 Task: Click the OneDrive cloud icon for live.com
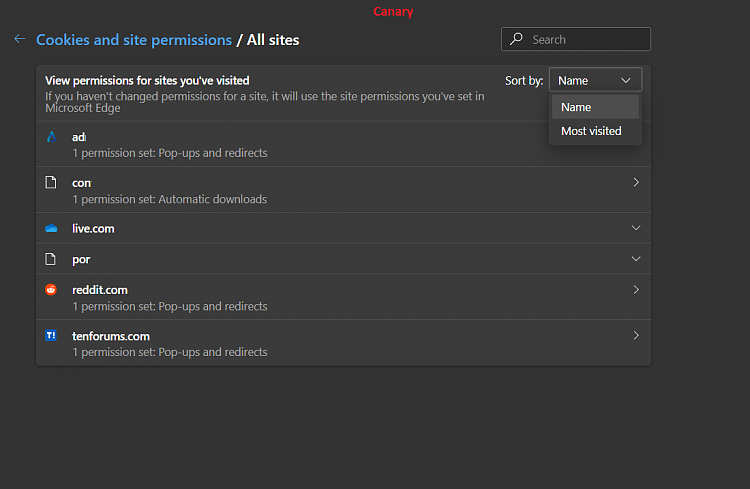point(51,229)
